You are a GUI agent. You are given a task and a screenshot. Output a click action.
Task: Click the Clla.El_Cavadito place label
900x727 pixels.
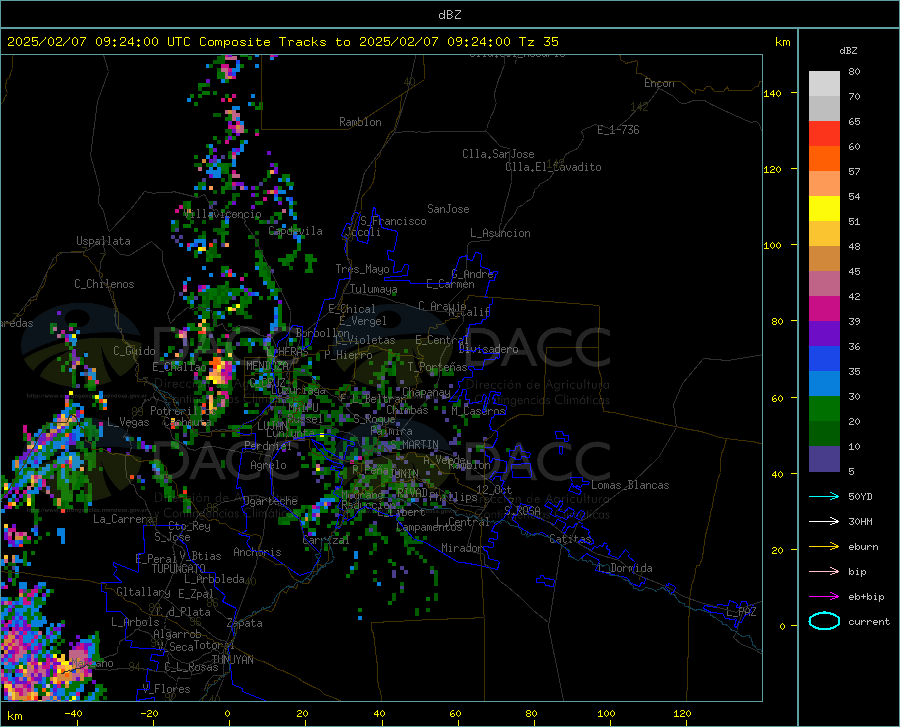coord(553,167)
